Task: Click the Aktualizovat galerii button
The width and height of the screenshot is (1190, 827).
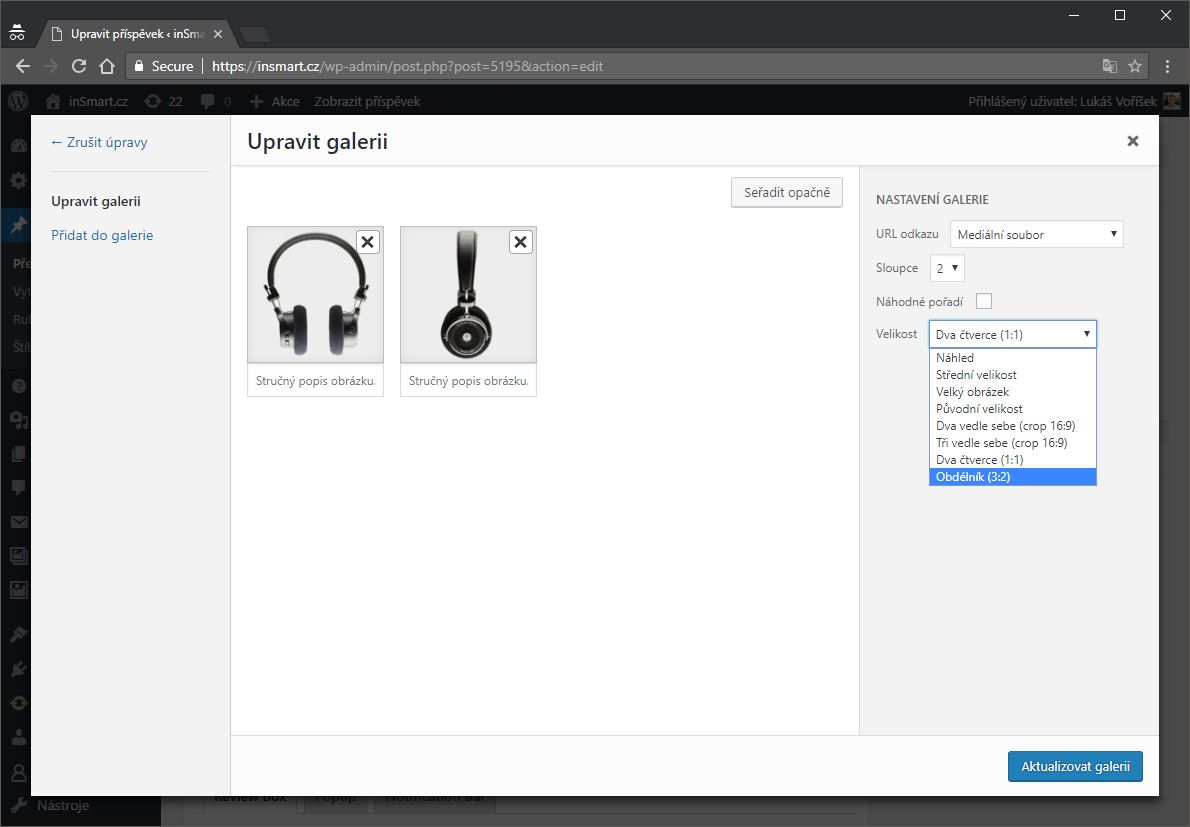Action: point(1075,767)
